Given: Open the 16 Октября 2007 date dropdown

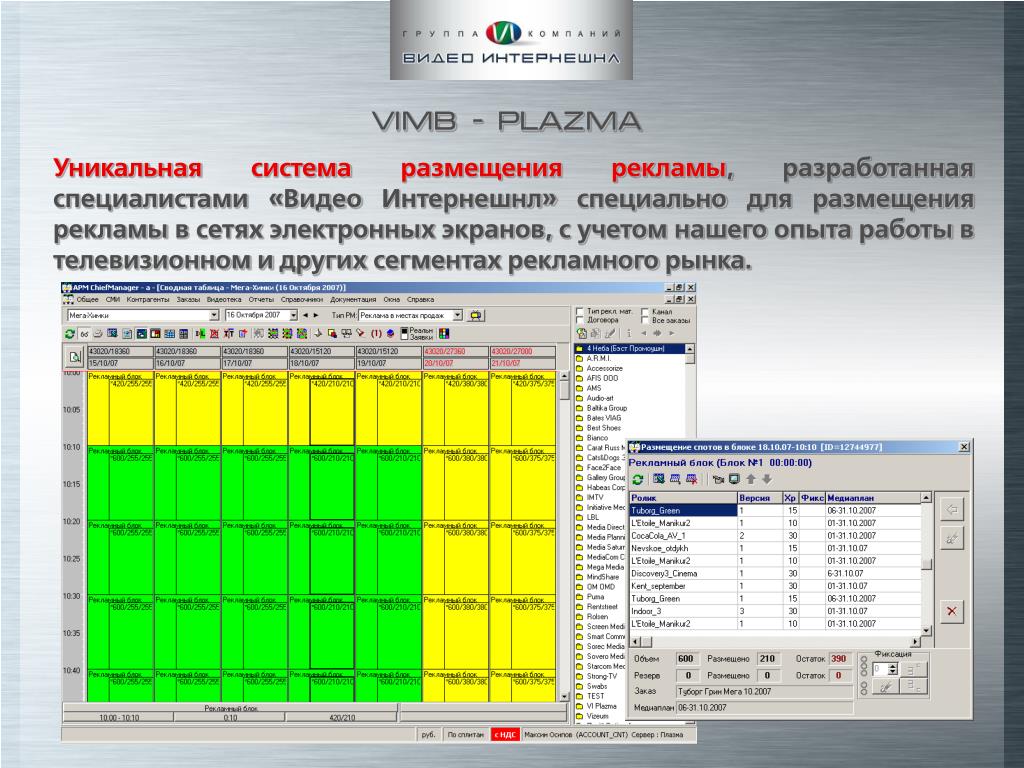Looking at the screenshot, I should (x=293, y=315).
